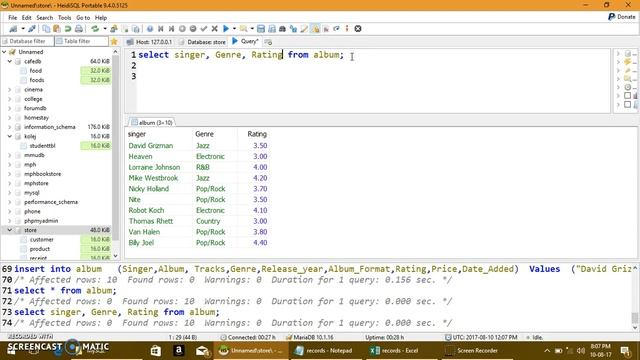Select the foods table in tree

(x=37, y=80)
